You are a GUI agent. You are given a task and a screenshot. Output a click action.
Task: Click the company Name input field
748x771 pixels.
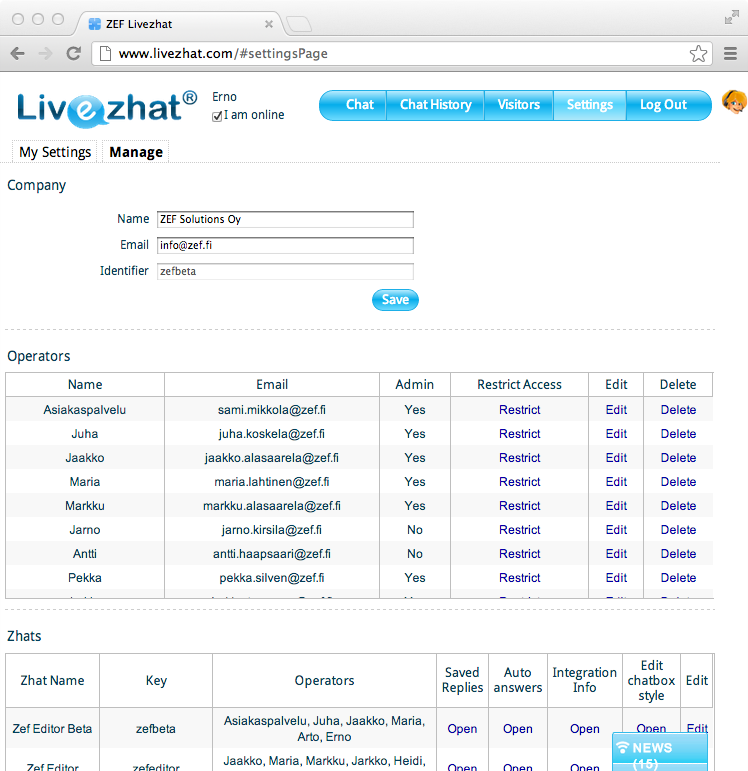[285, 219]
